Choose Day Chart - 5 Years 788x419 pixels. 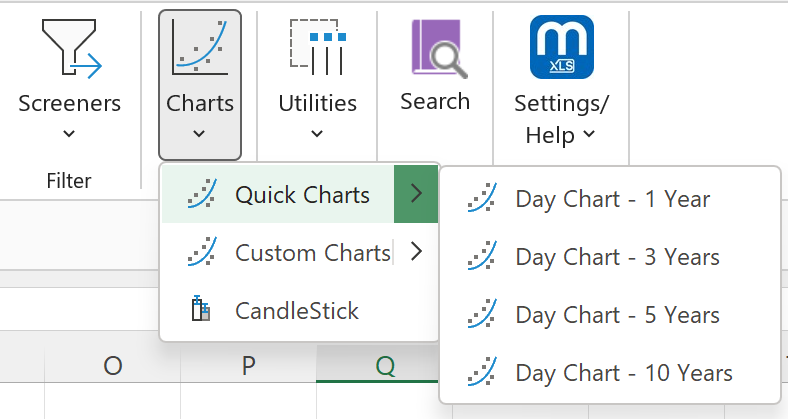point(610,315)
